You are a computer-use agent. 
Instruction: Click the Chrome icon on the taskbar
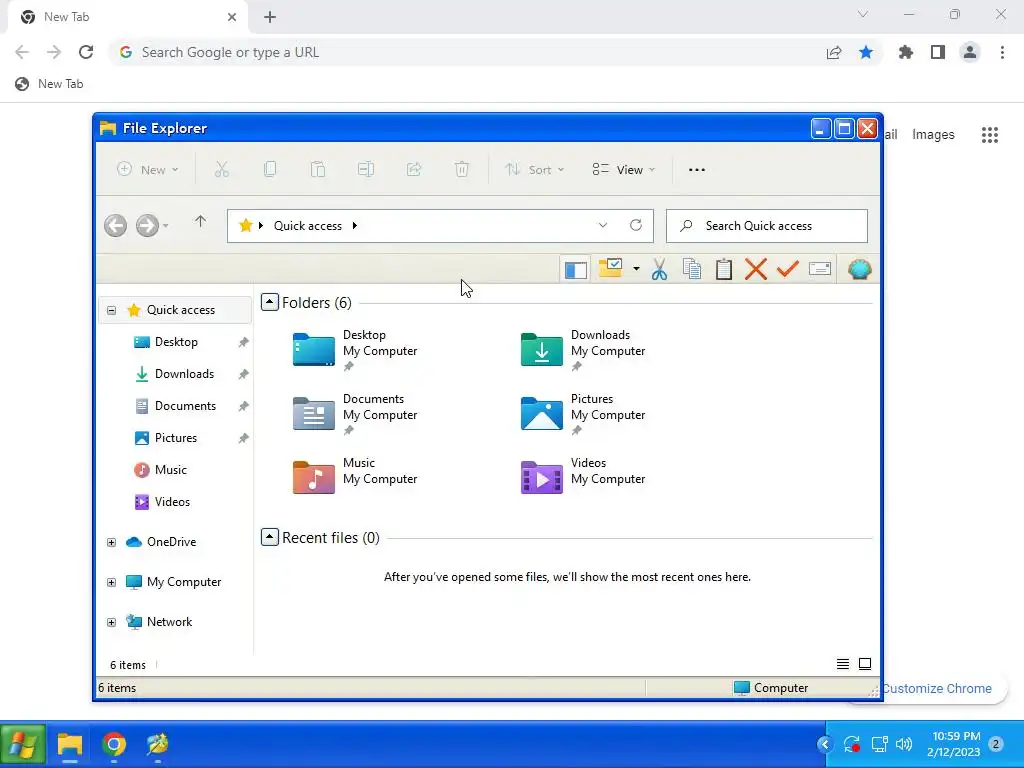(114, 744)
